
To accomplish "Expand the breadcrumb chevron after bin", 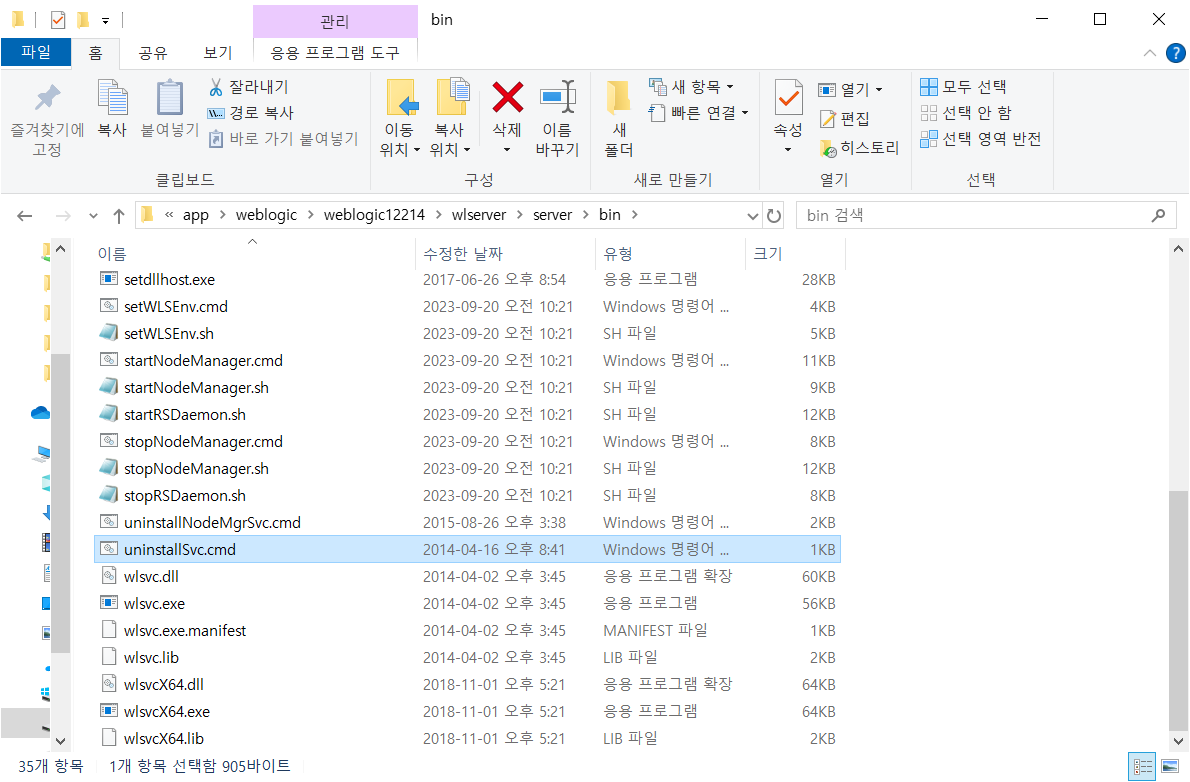I will coord(634,215).
